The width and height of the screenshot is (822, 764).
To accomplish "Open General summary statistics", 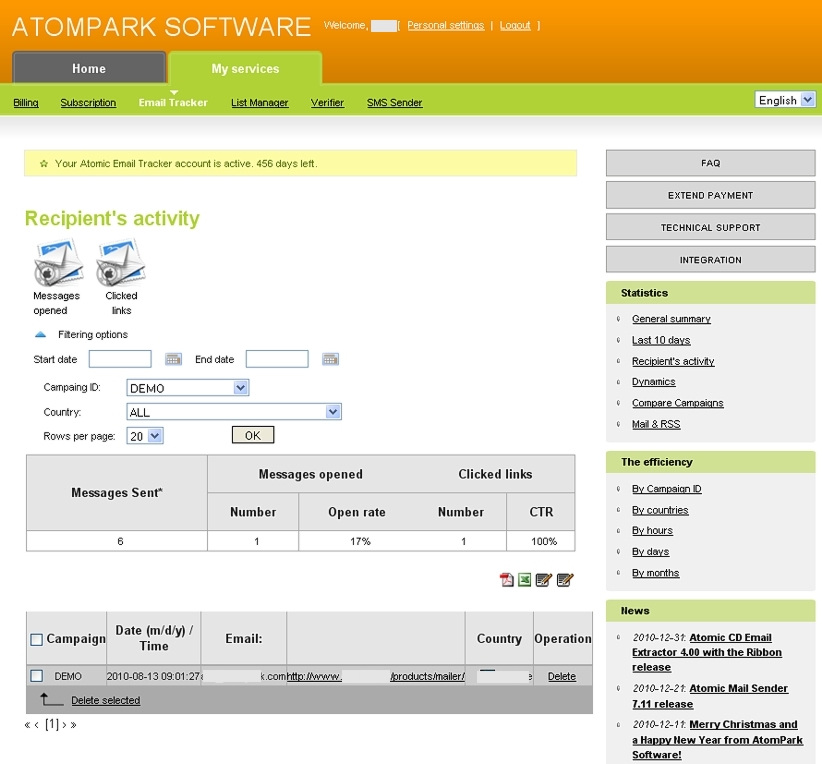I will (671, 319).
